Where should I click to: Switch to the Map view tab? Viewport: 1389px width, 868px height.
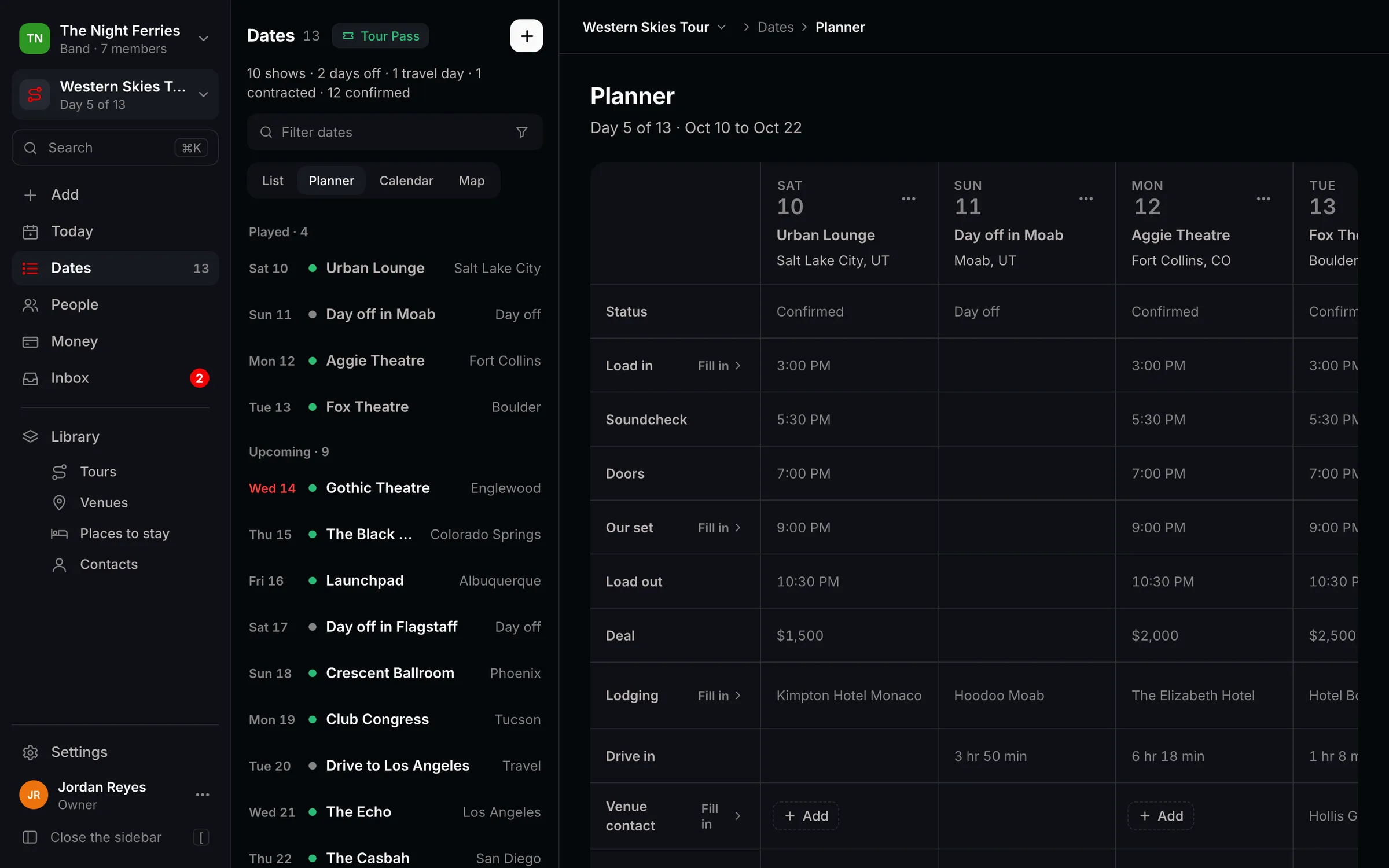click(x=471, y=181)
